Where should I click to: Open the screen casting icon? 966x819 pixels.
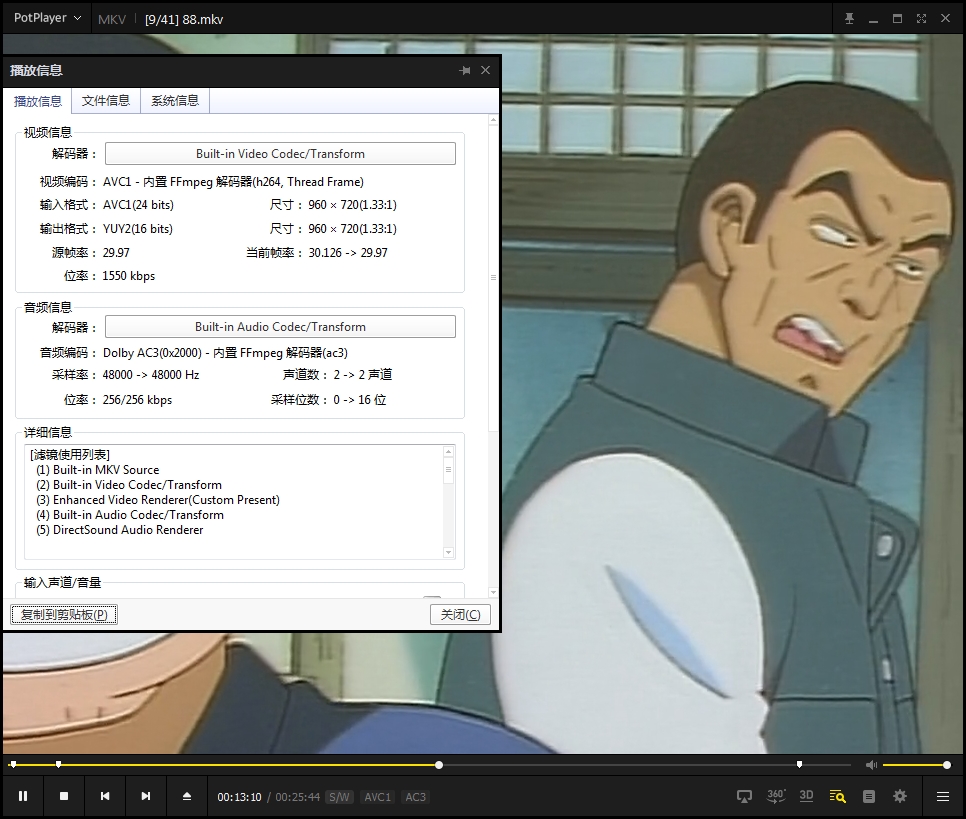point(744,796)
